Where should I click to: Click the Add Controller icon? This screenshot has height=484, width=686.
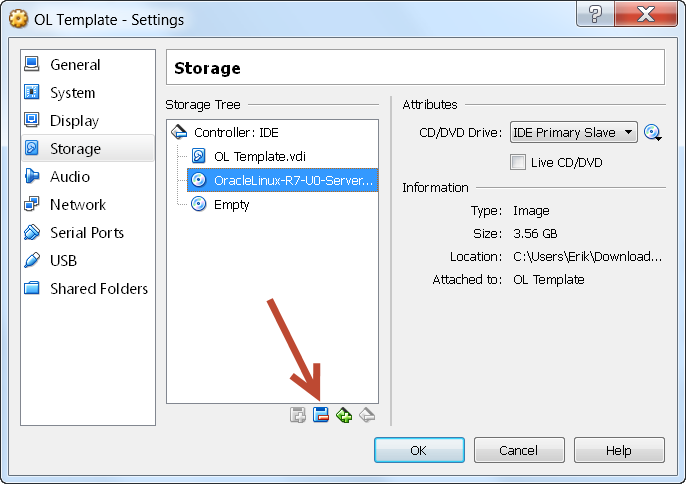(x=298, y=414)
